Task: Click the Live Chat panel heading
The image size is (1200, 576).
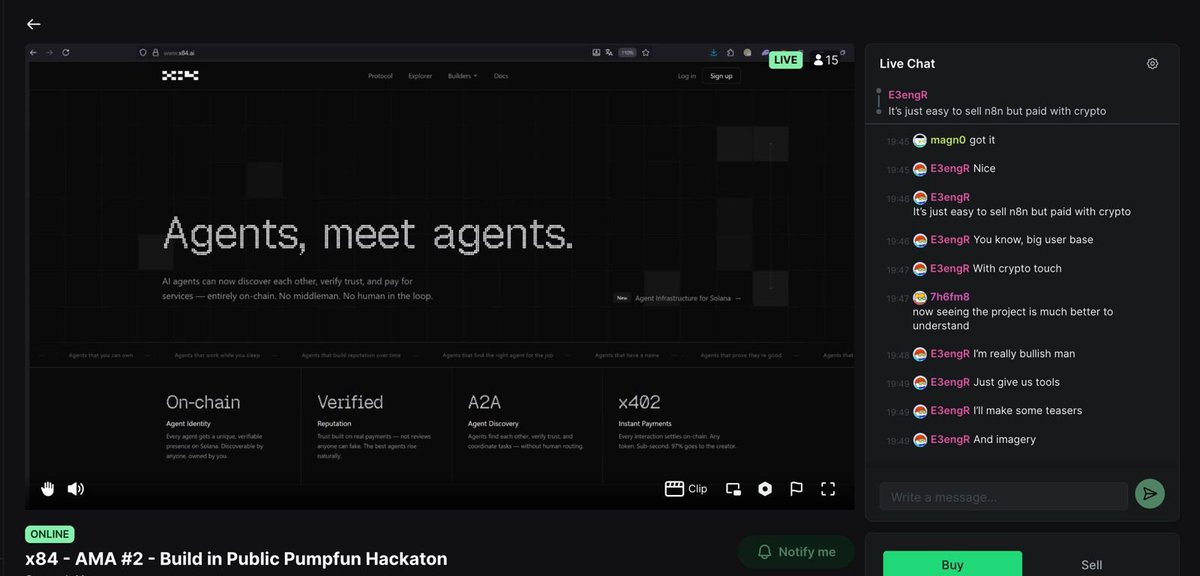Action: pos(907,63)
